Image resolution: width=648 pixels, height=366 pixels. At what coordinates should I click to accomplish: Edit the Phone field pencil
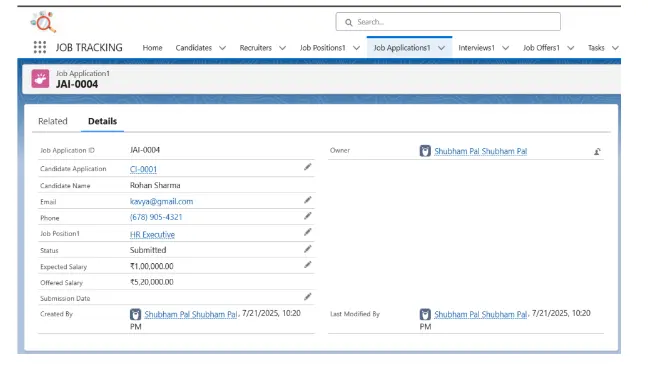307,216
